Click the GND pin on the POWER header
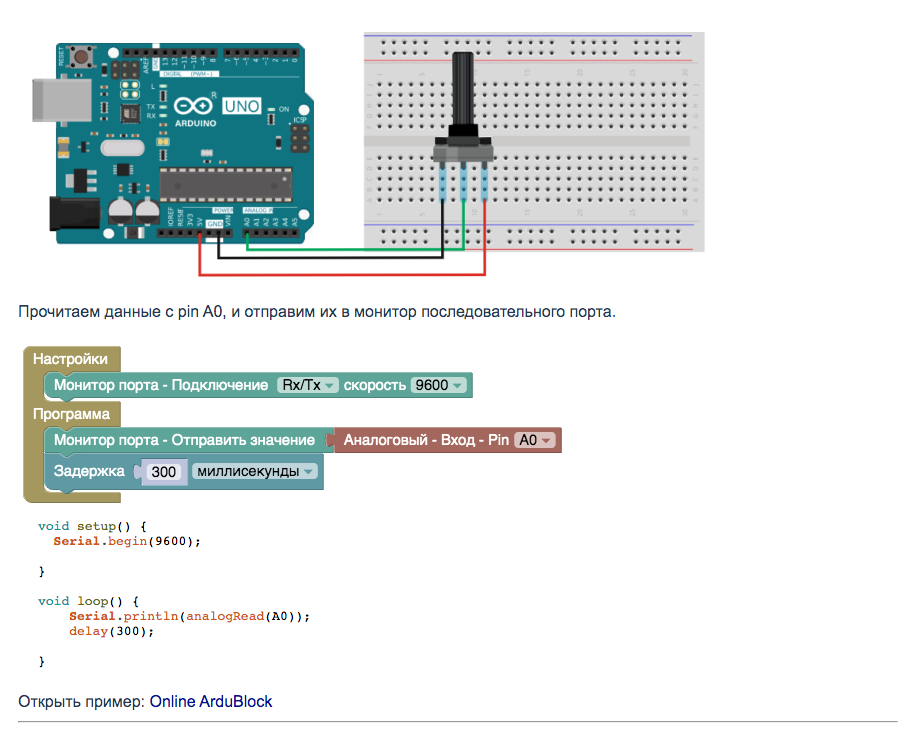Image resolution: width=910 pixels, height=734 pixels. 217,234
